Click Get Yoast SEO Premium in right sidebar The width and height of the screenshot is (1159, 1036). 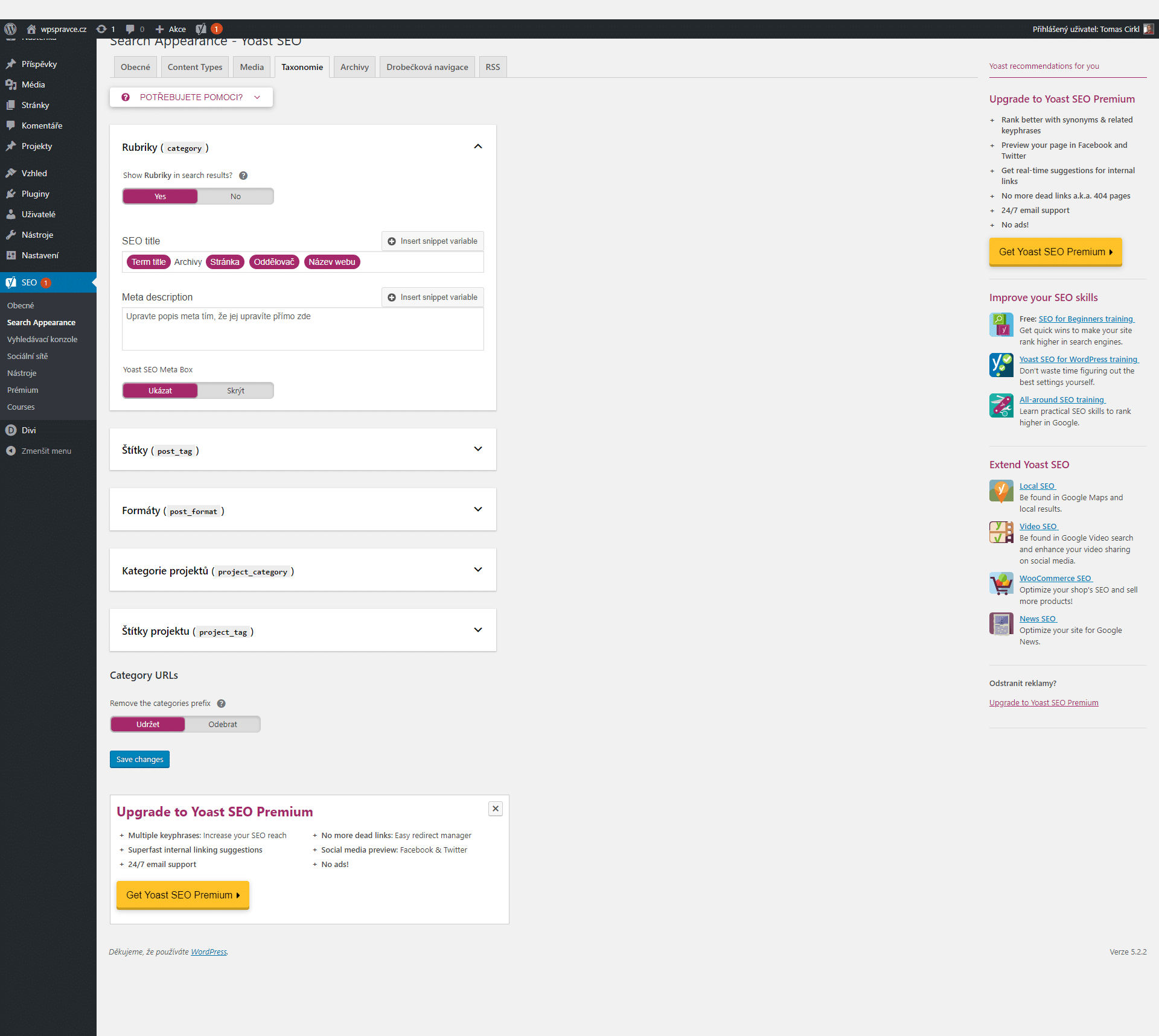(1055, 252)
